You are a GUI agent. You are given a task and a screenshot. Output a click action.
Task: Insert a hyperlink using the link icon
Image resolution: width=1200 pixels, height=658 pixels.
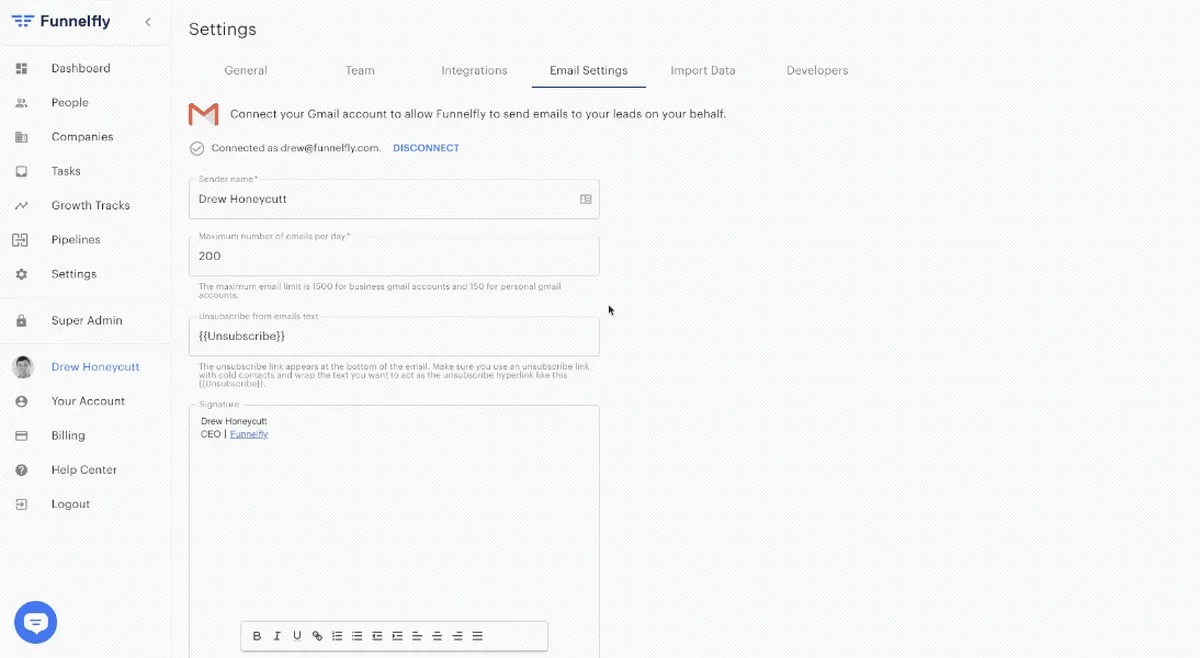(317, 636)
